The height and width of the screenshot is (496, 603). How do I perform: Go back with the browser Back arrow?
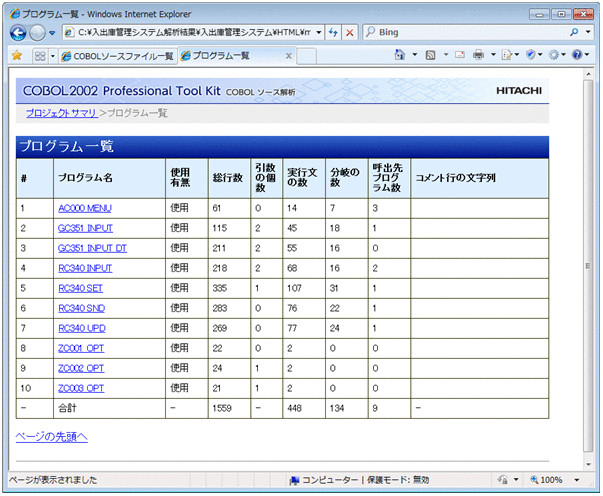coord(18,33)
